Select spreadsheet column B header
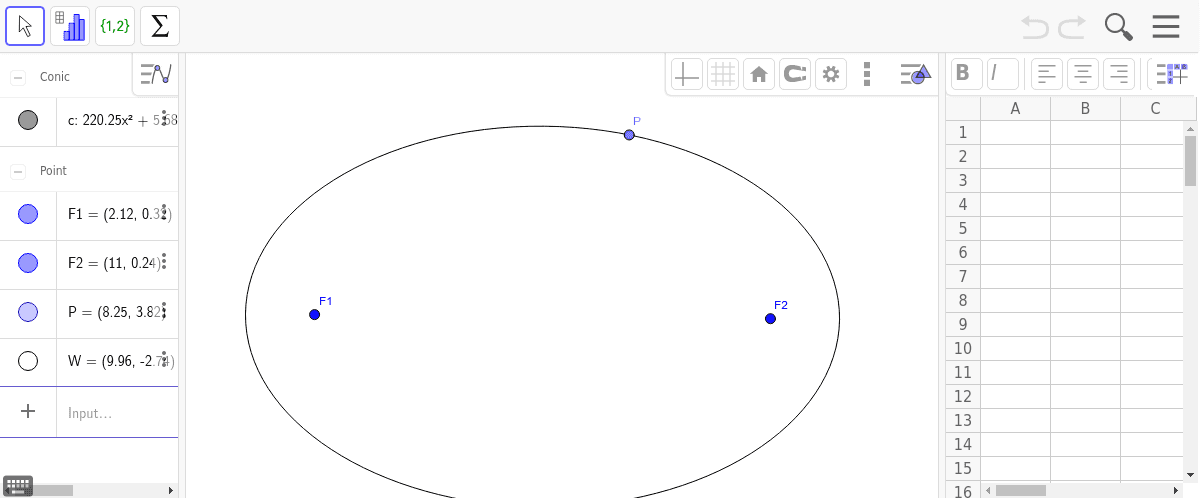 [1085, 108]
